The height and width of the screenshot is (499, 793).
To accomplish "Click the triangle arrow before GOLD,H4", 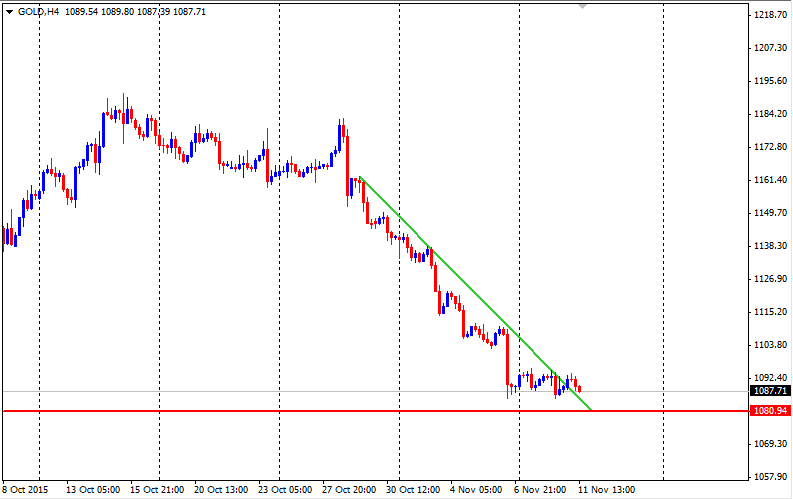I will pyautogui.click(x=9, y=12).
